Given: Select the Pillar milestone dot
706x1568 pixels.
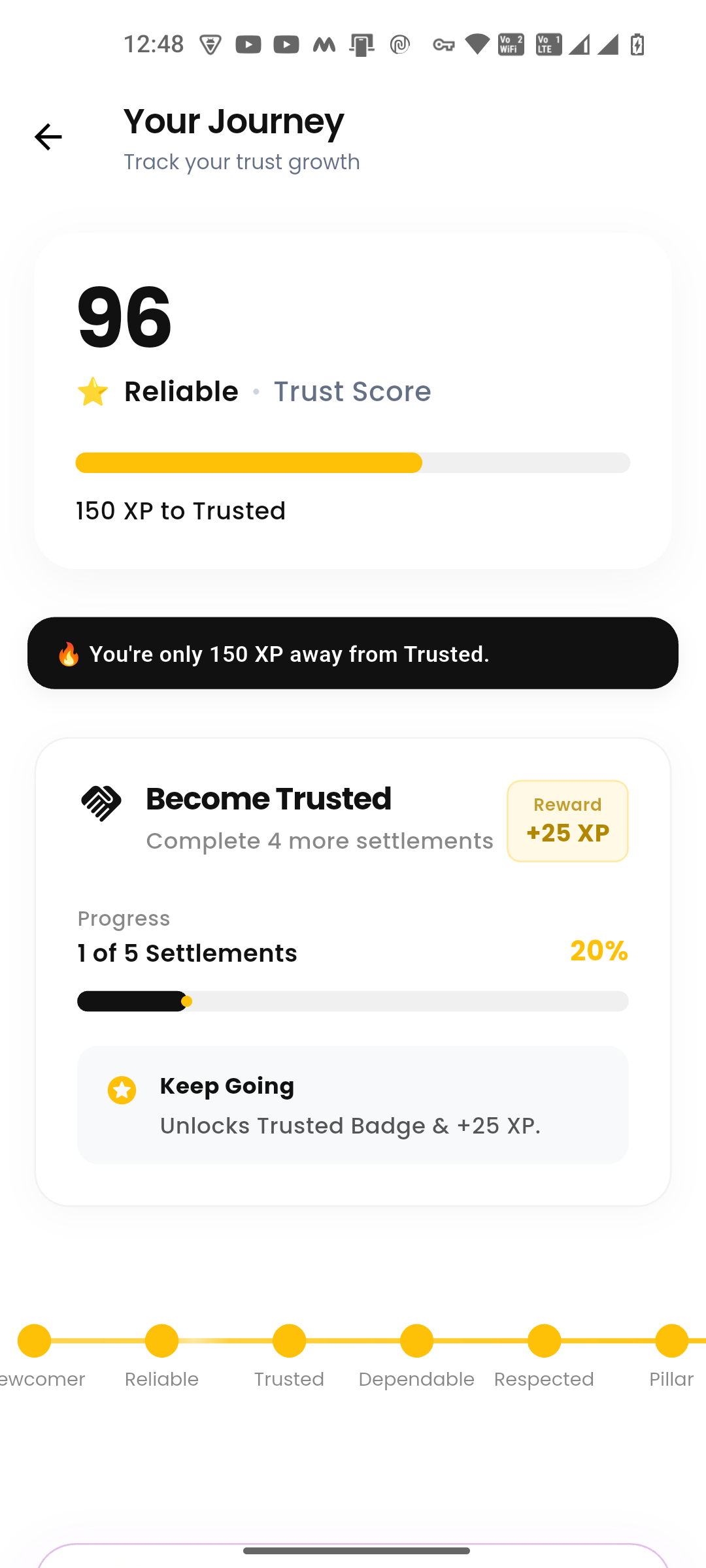Looking at the screenshot, I should tap(671, 1341).
